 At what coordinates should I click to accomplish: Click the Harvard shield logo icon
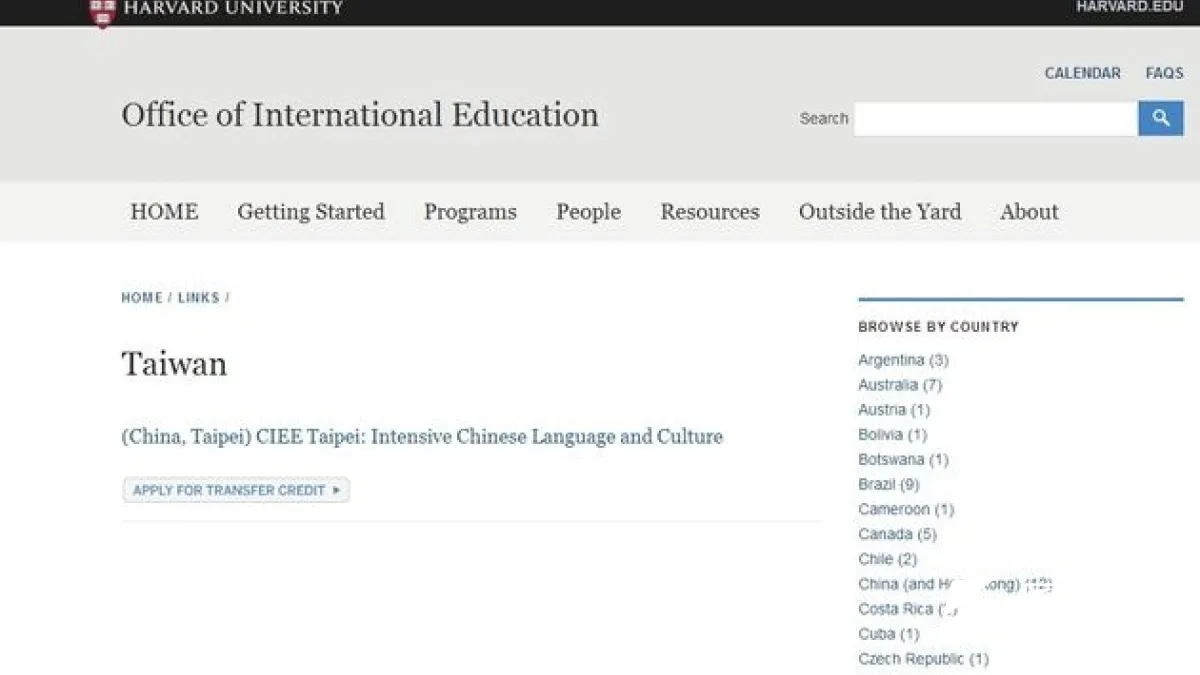coord(102,12)
